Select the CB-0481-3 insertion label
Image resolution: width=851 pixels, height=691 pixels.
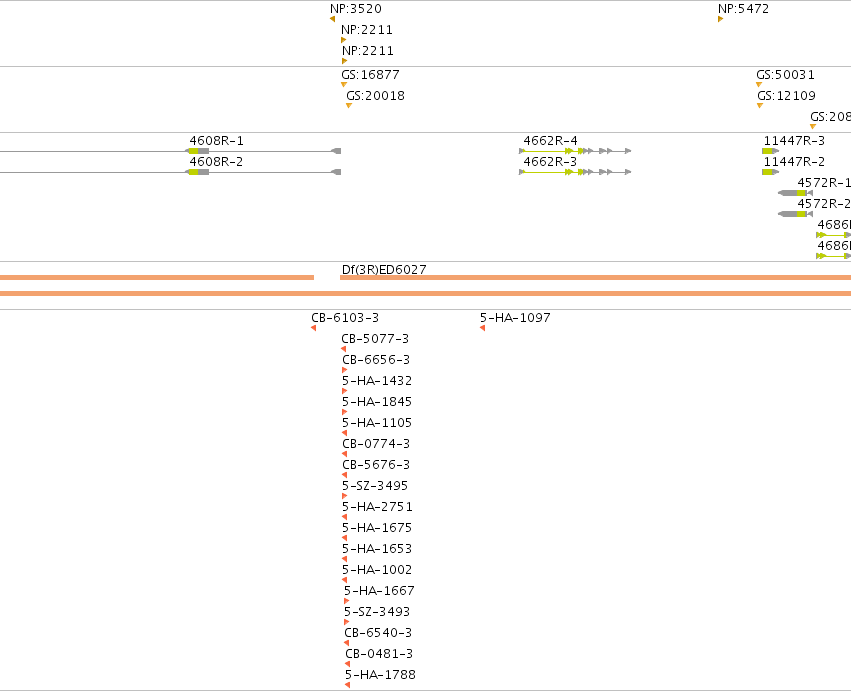click(379, 654)
